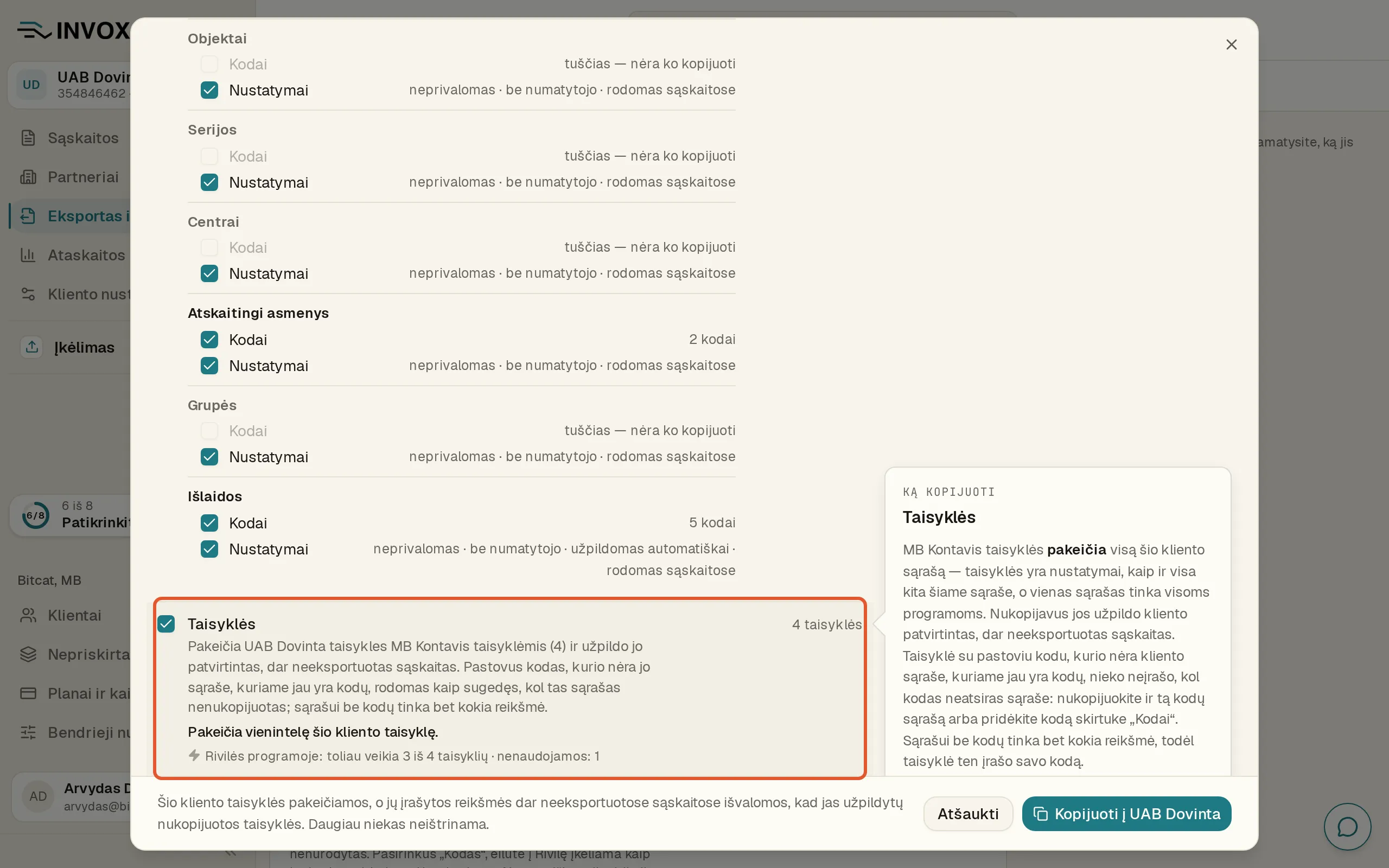Click the 6/8 progress ring
The width and height of the screenshot is (1389, 868).
click(36, 515)
